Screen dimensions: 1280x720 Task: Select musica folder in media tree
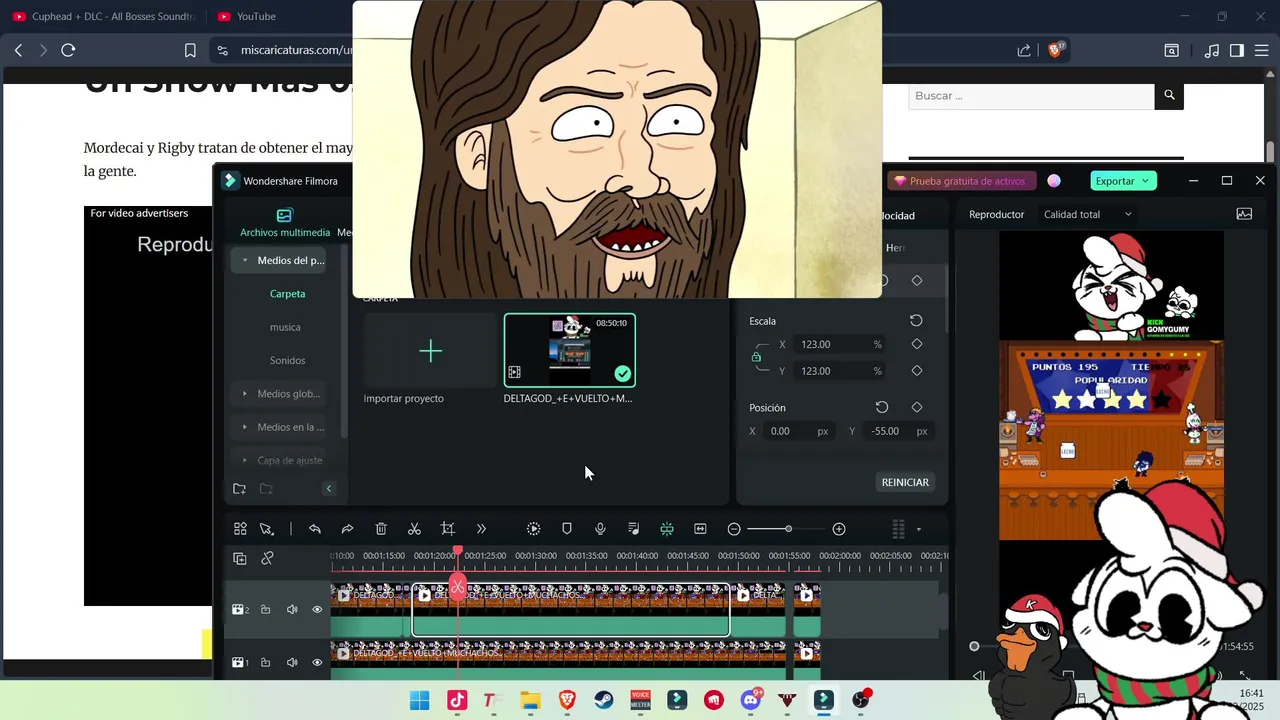coord(285,327)
